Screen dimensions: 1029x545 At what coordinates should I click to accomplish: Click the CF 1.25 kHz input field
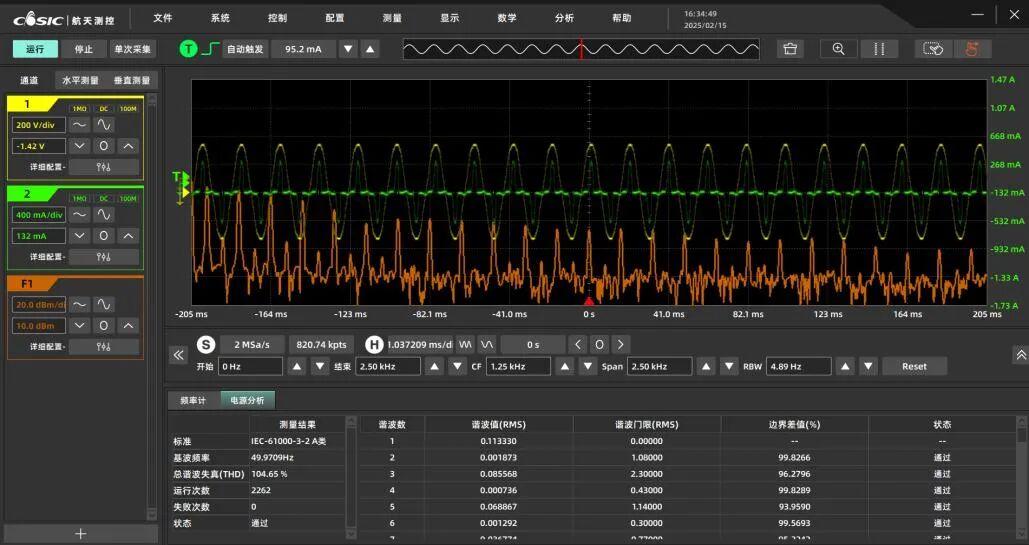pos(518,366)
